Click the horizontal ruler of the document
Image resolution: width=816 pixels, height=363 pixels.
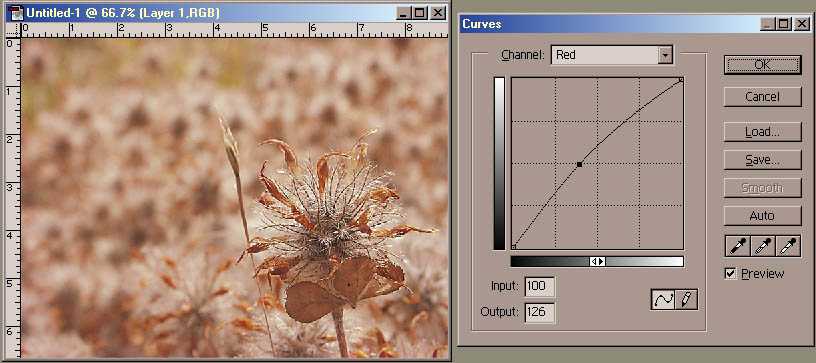pos(234,30)
